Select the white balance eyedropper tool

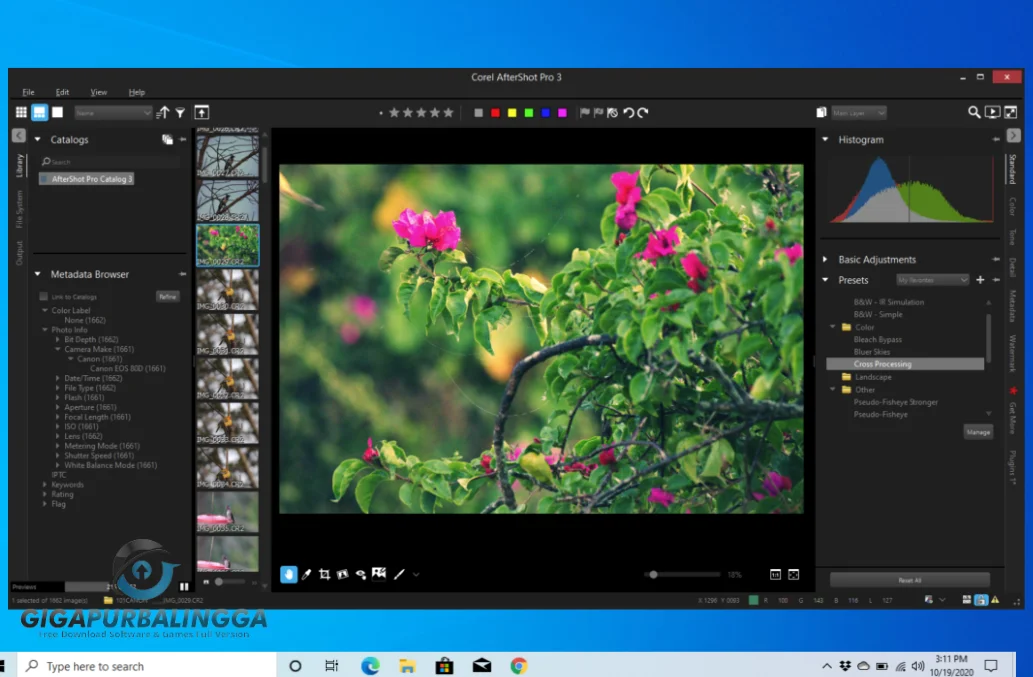point(306,574)
